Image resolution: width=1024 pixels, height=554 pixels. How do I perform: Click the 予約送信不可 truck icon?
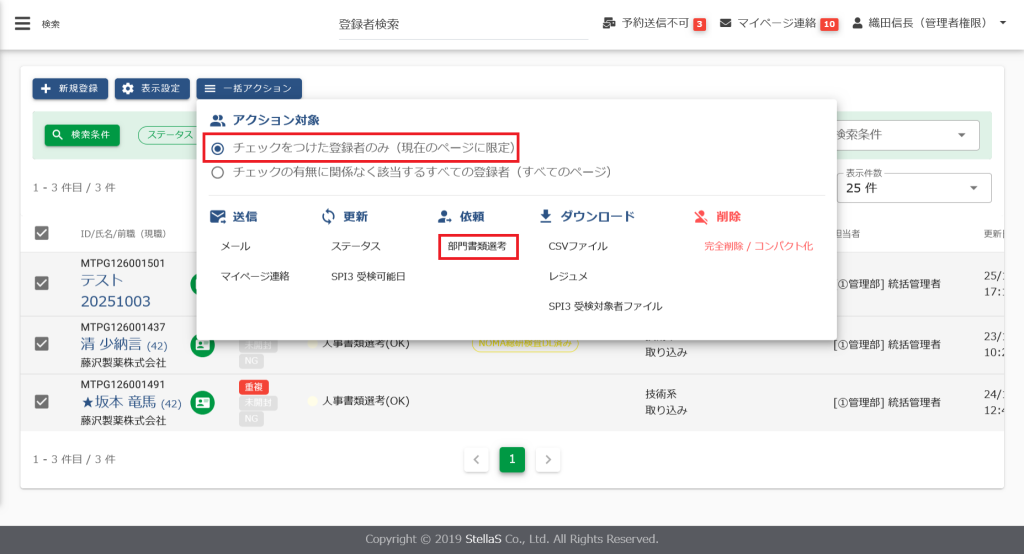point(610,23)
